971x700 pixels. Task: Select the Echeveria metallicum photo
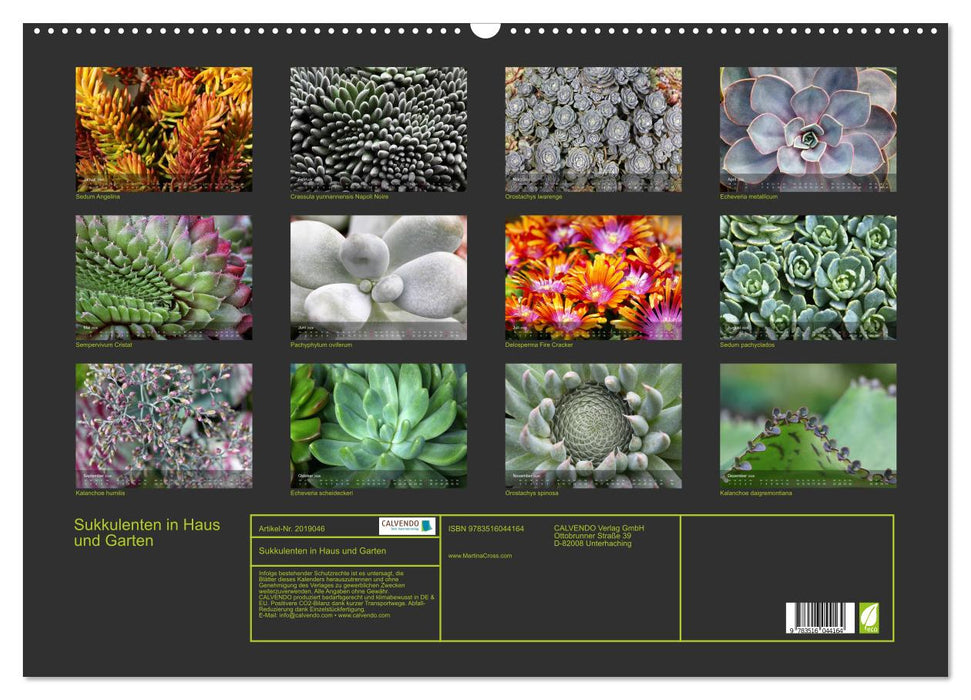pos(808,129)
